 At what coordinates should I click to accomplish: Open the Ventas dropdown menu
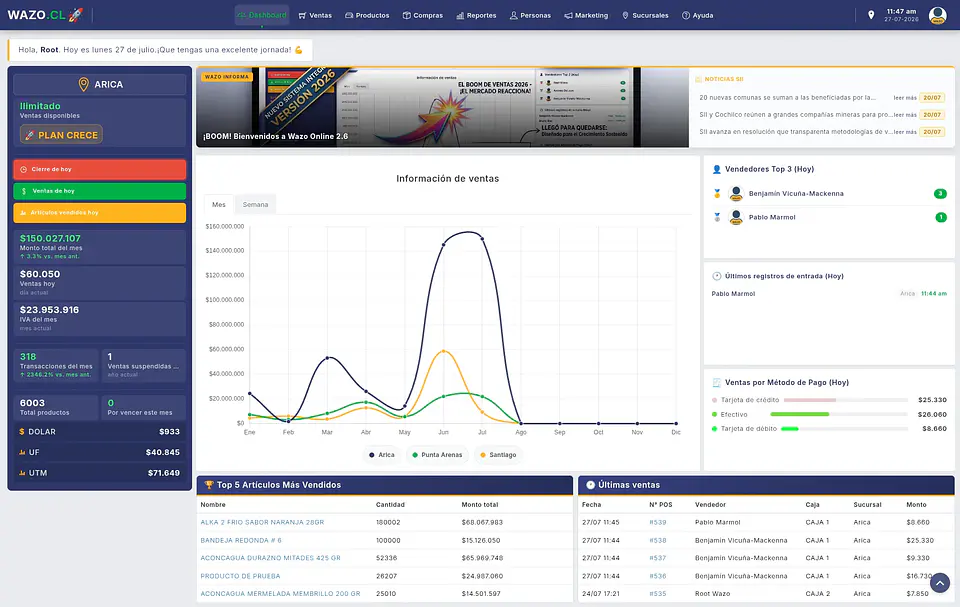click(x=315, y=15)
